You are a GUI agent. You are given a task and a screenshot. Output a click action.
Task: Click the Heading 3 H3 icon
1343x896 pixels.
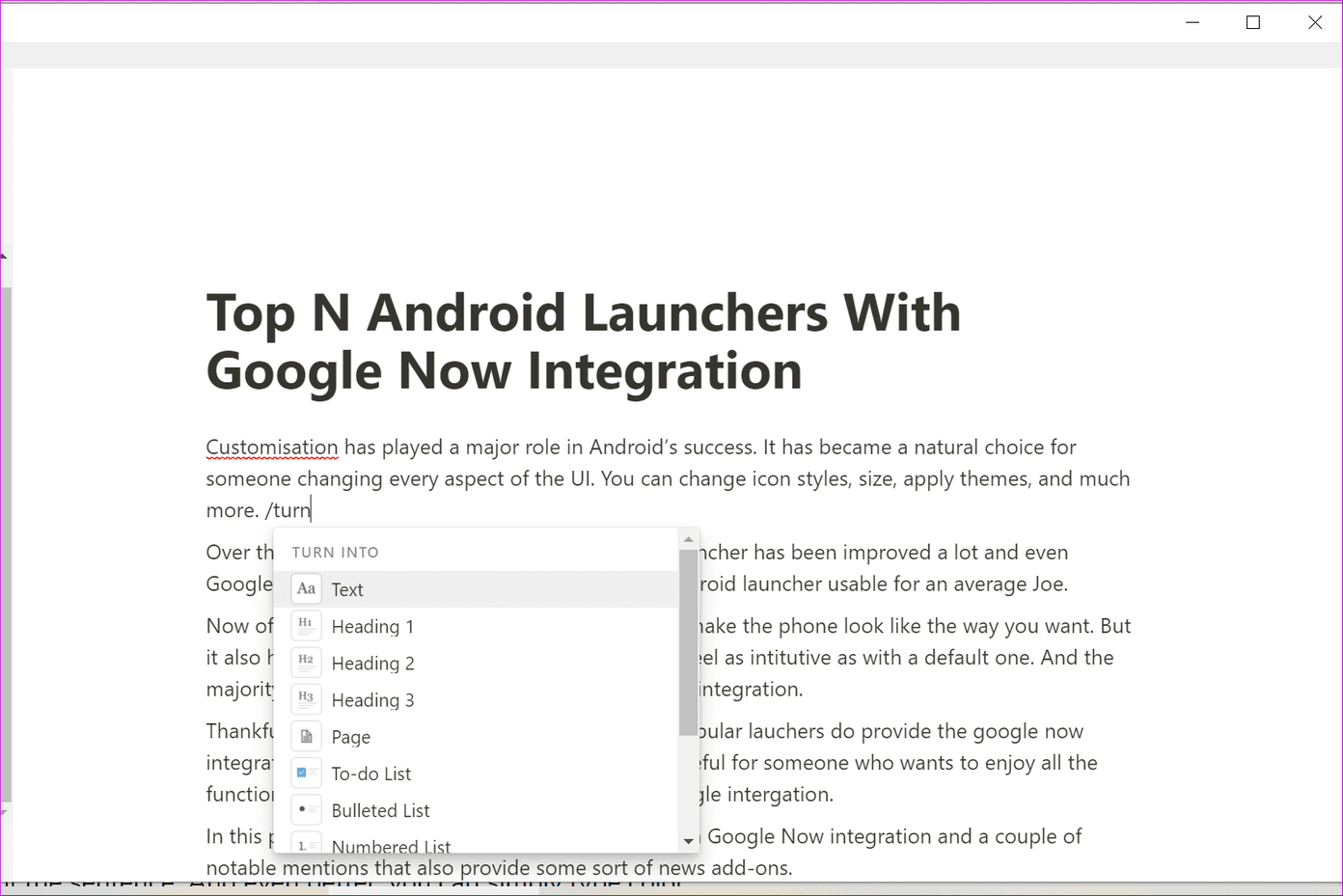[306, 699]
